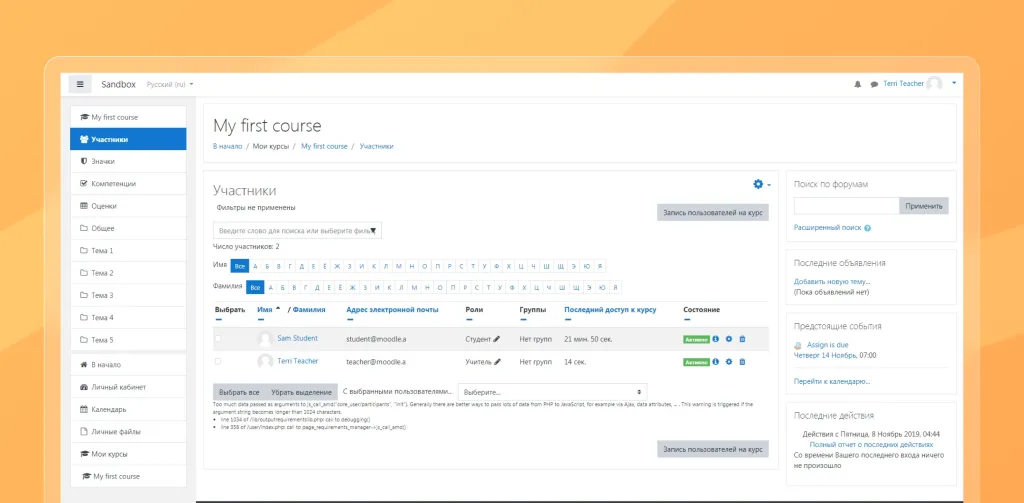Click the trash icon to unenrol Sam Student
The width and height of the screenshot is (1024, 503).
(742, 339)
